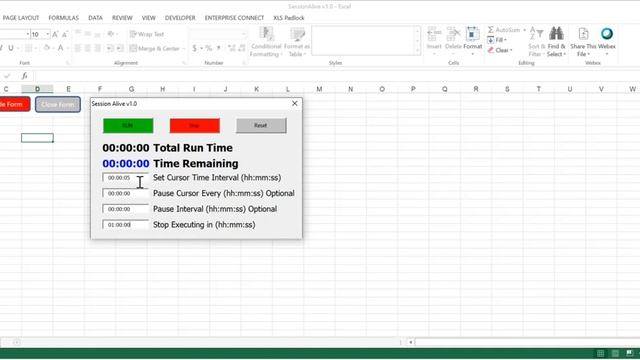Apply percent style

pyautogui.click(x=209, y=48)
